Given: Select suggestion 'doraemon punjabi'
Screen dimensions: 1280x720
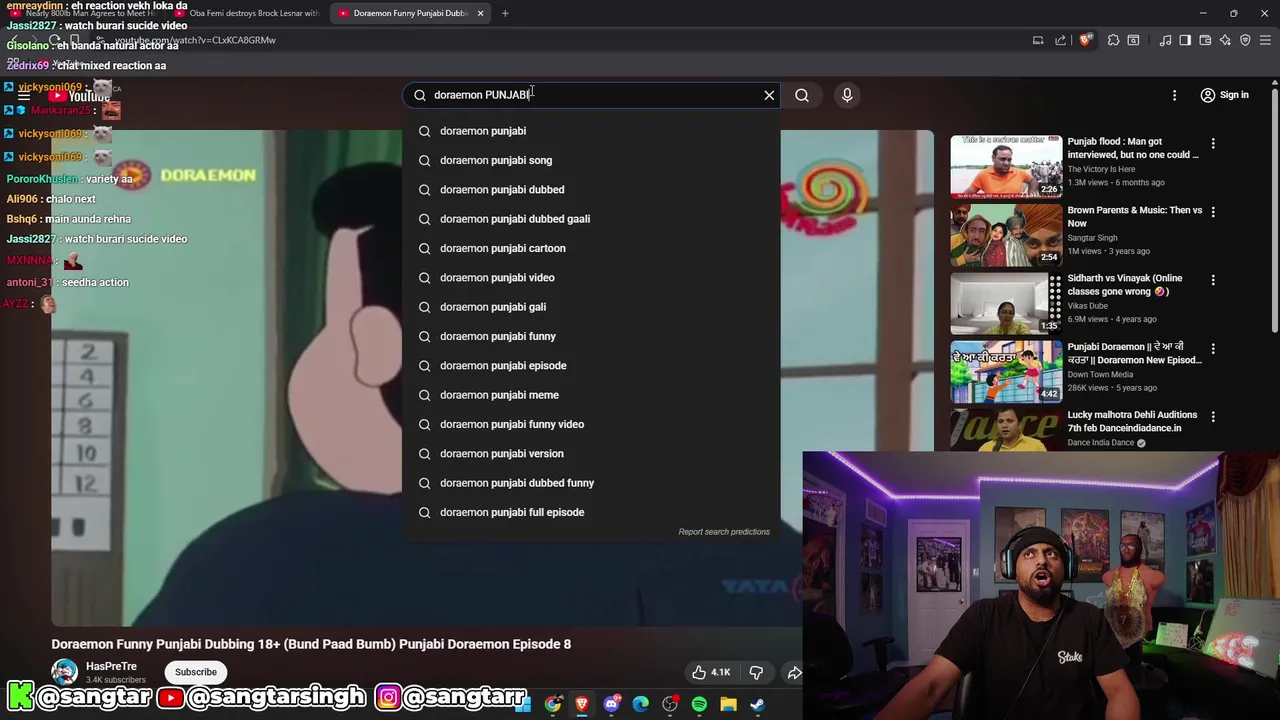Looking at the screenshot, I should click(591, 131).
